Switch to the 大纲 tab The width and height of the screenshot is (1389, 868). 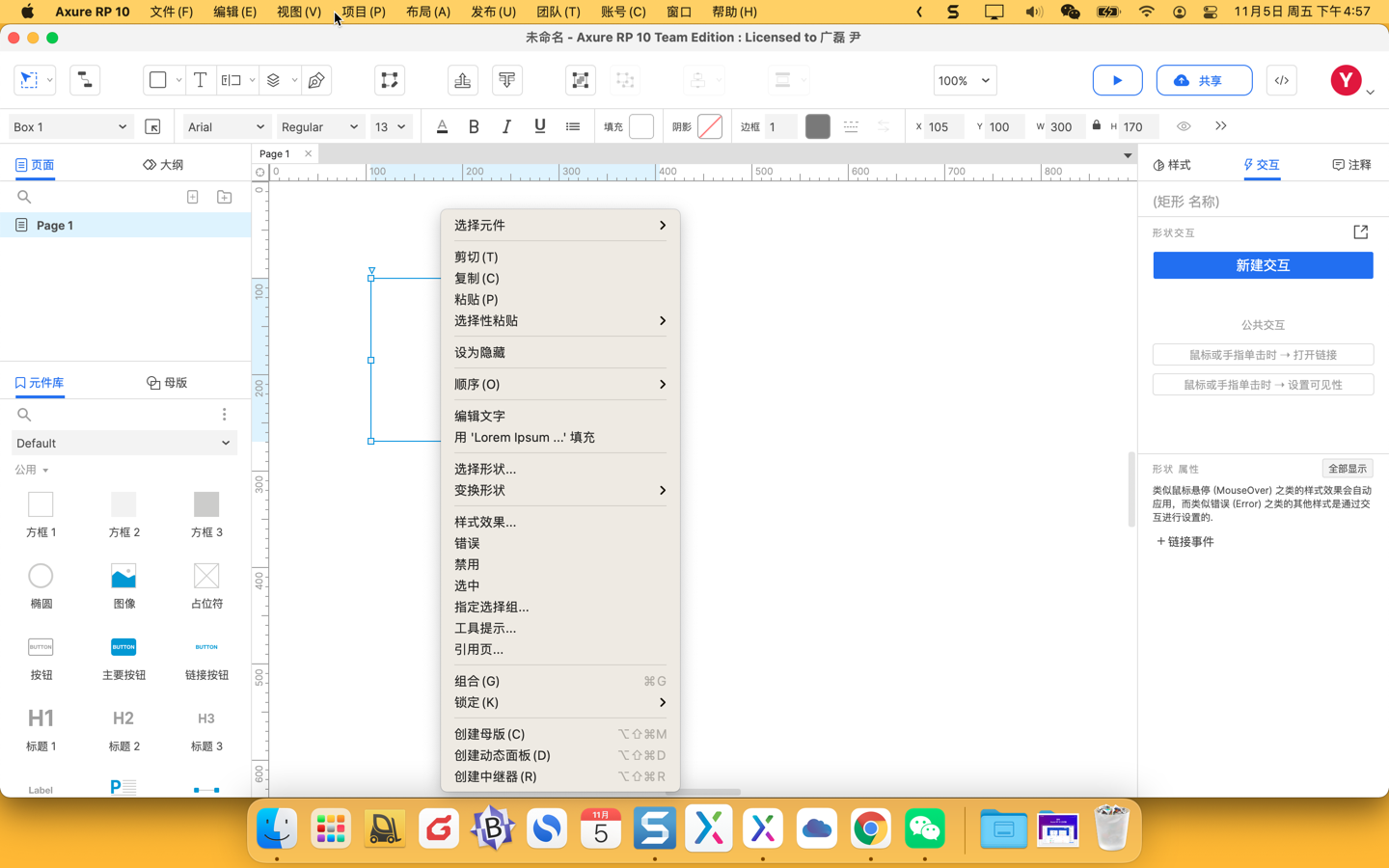(x=163, y=165)
